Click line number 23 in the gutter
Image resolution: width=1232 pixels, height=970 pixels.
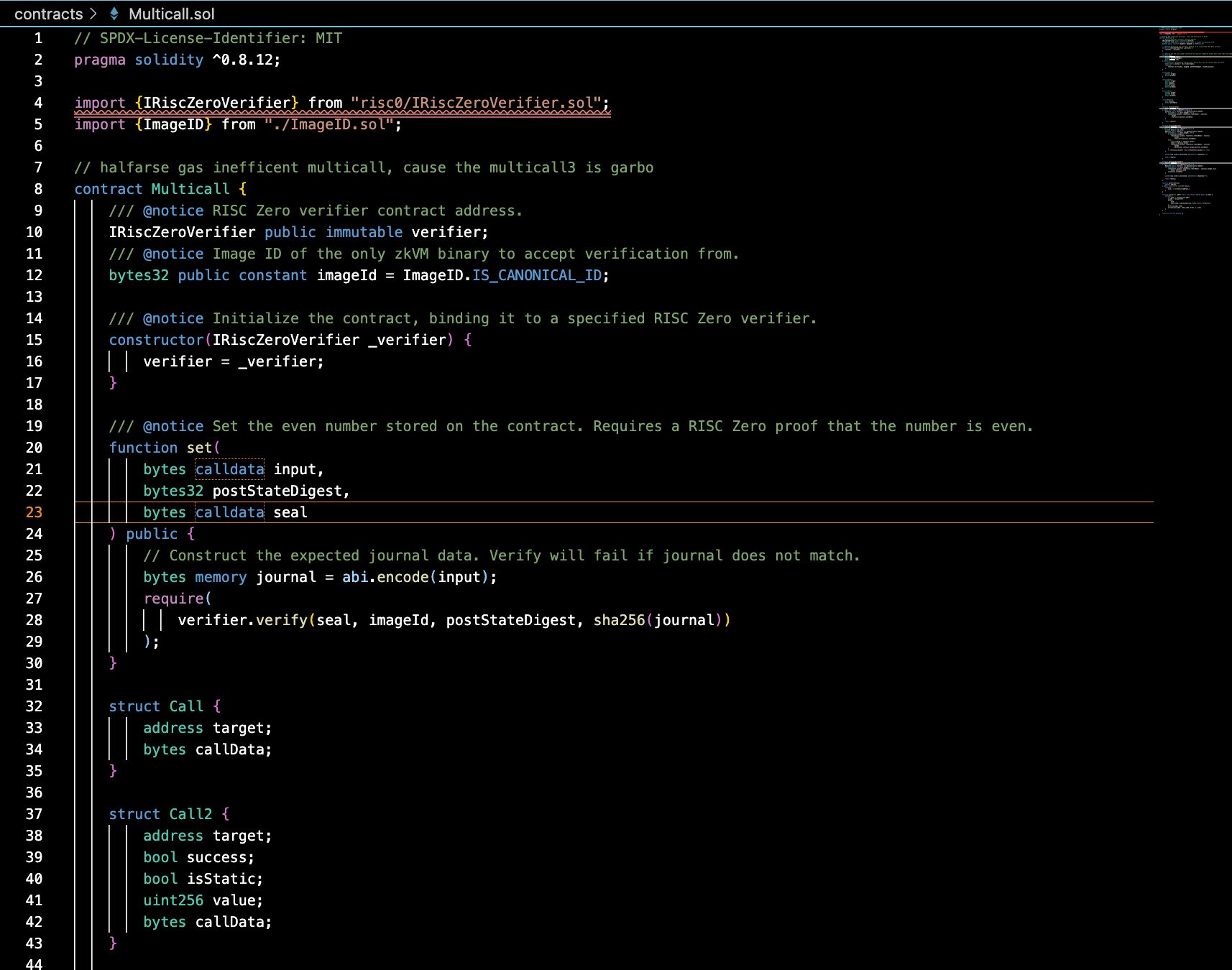34,512
